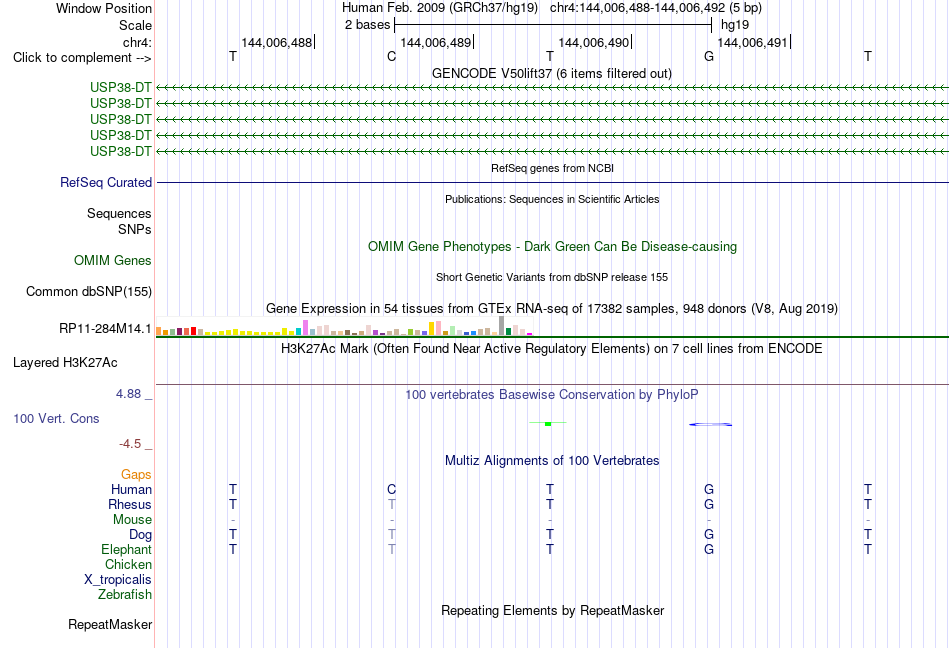
Task: Click the Rhesus species label
Action: click(130, 504)
